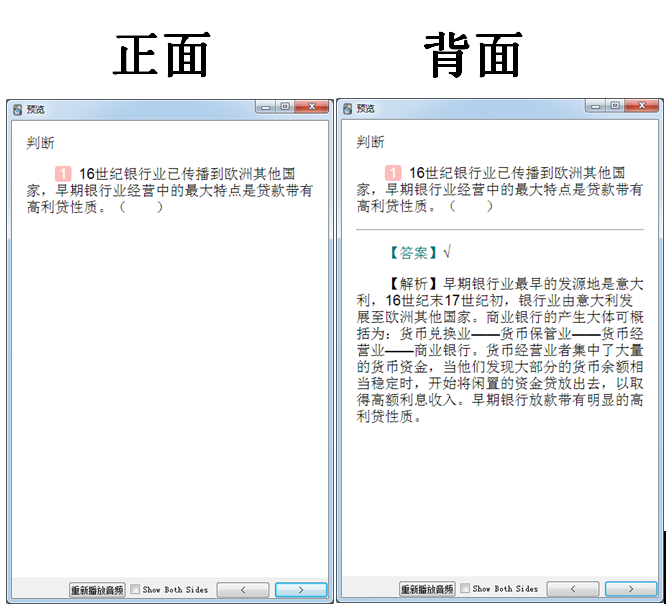Click the 判断 label in the right window

click(370, 142)
